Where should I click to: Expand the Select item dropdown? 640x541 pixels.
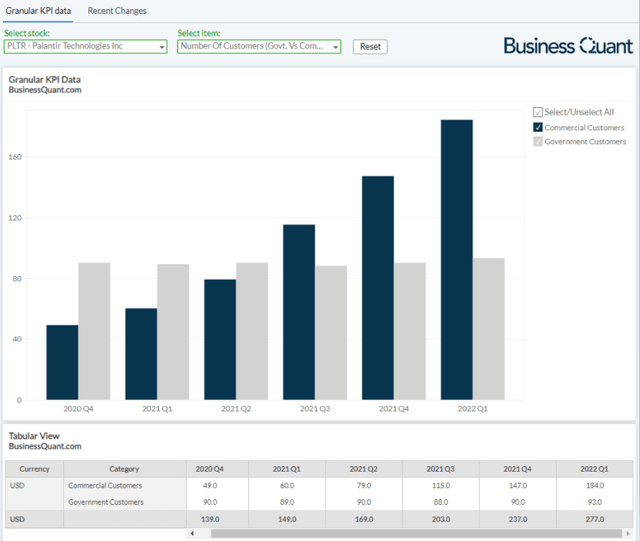tap(259, 46)
